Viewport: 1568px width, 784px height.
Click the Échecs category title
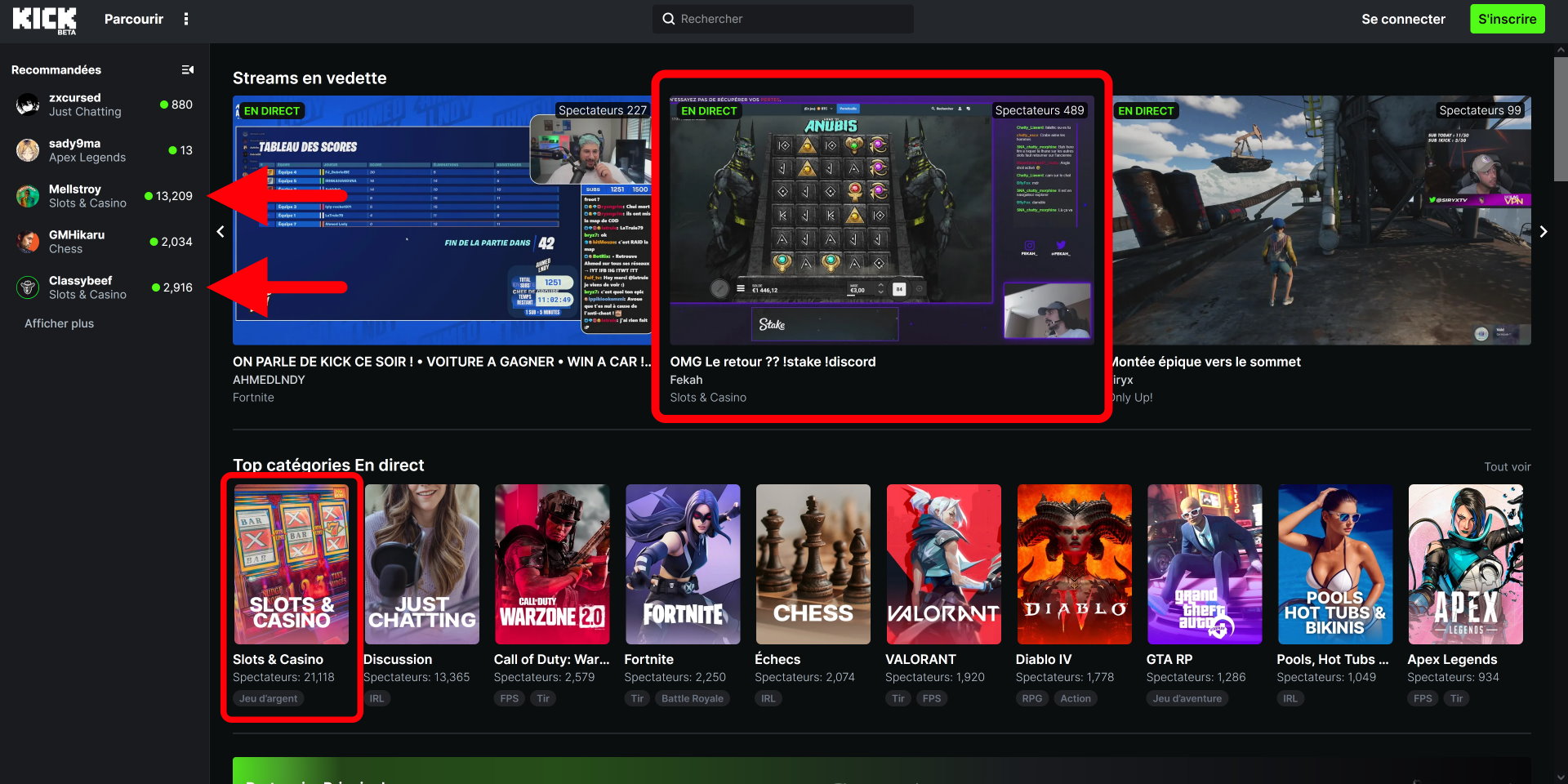777,659
